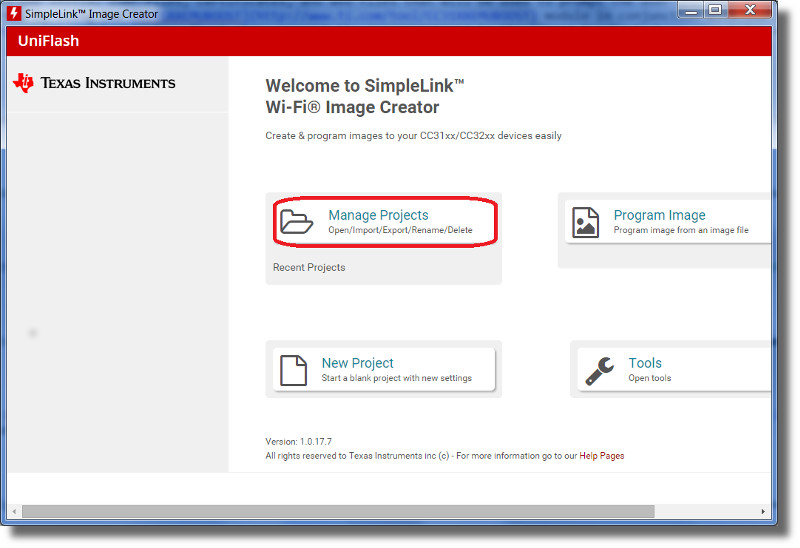The image size is (800, 548).
Task: Minimize the SimpleLink Image Creator window
Action: click(689, 10)
